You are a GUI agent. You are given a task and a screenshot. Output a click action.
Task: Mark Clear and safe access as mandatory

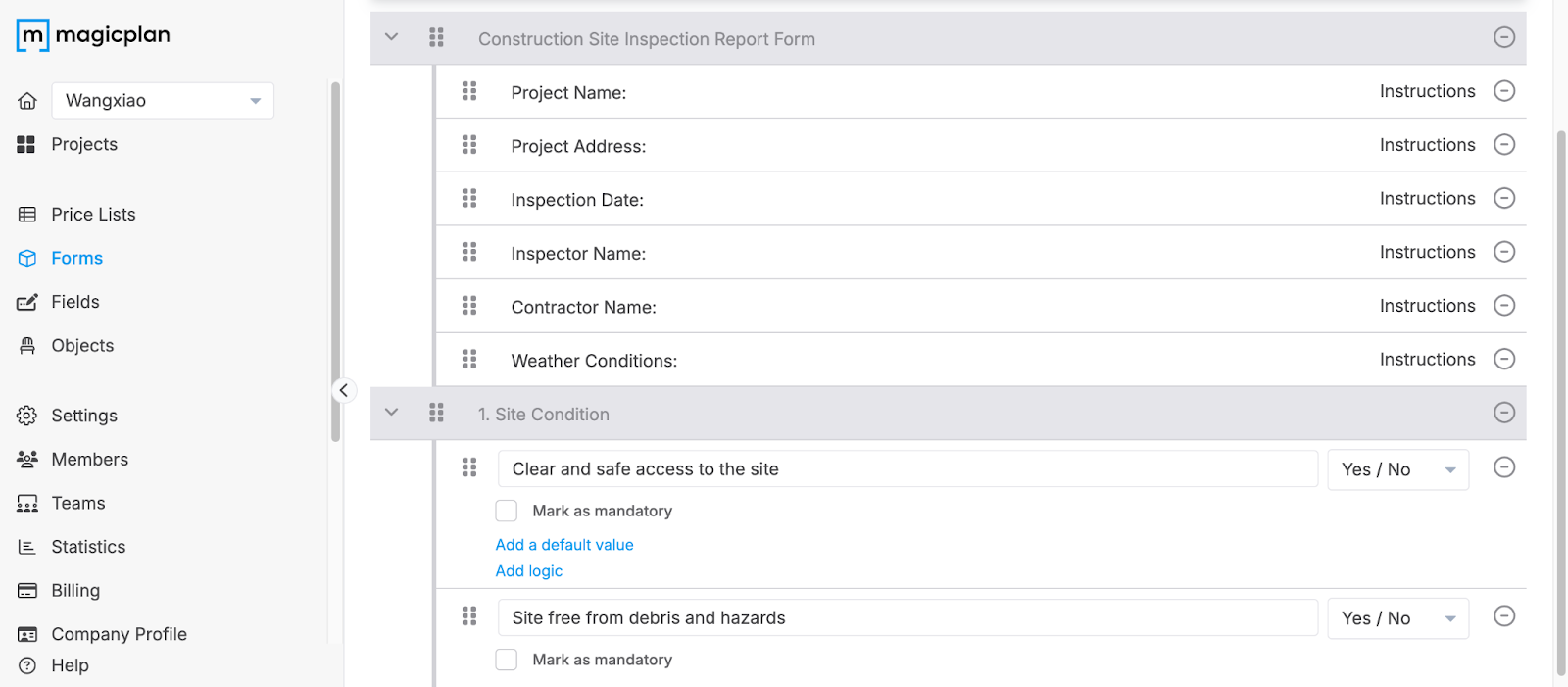(507, 511)
